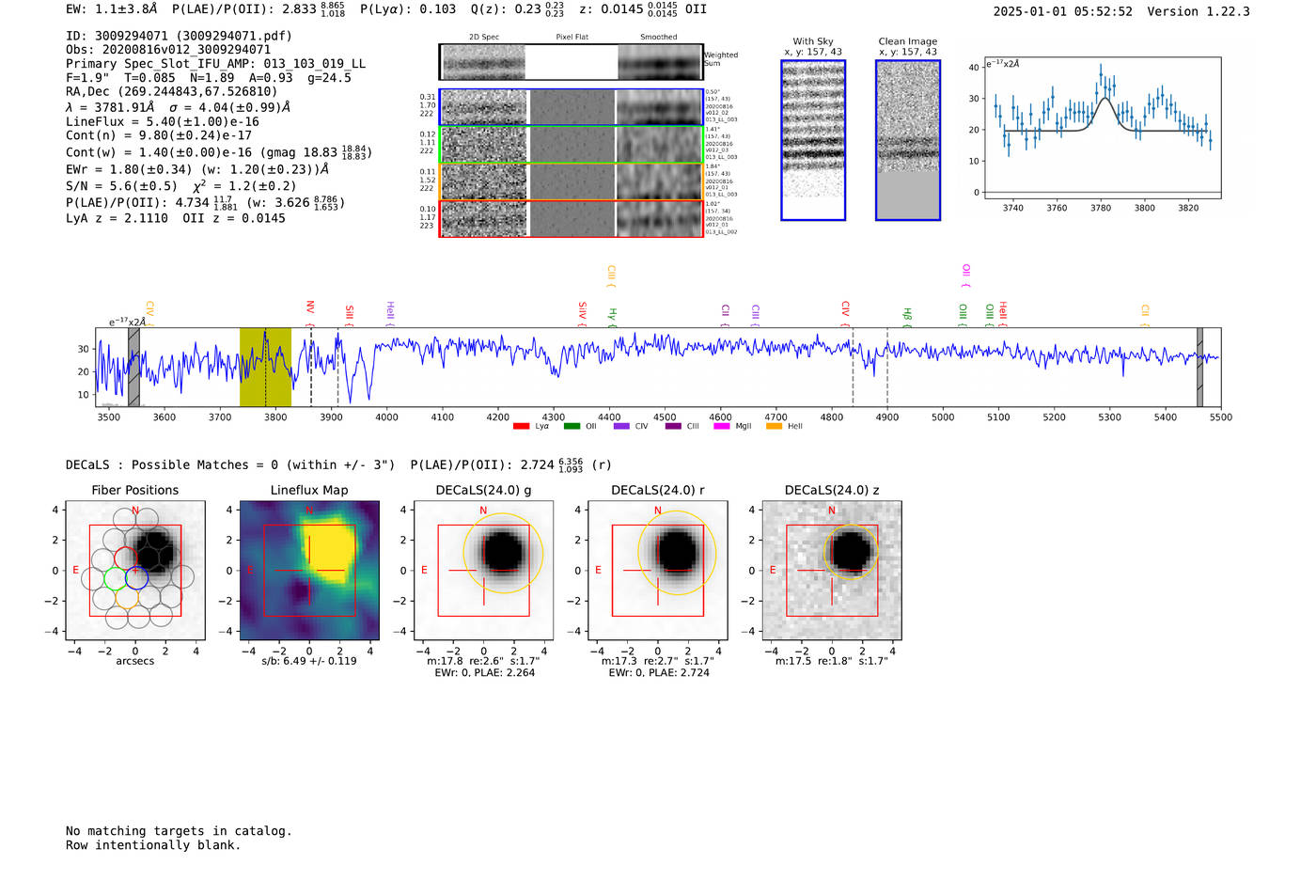Click the No matching targets in catalog text

point(179,831)
